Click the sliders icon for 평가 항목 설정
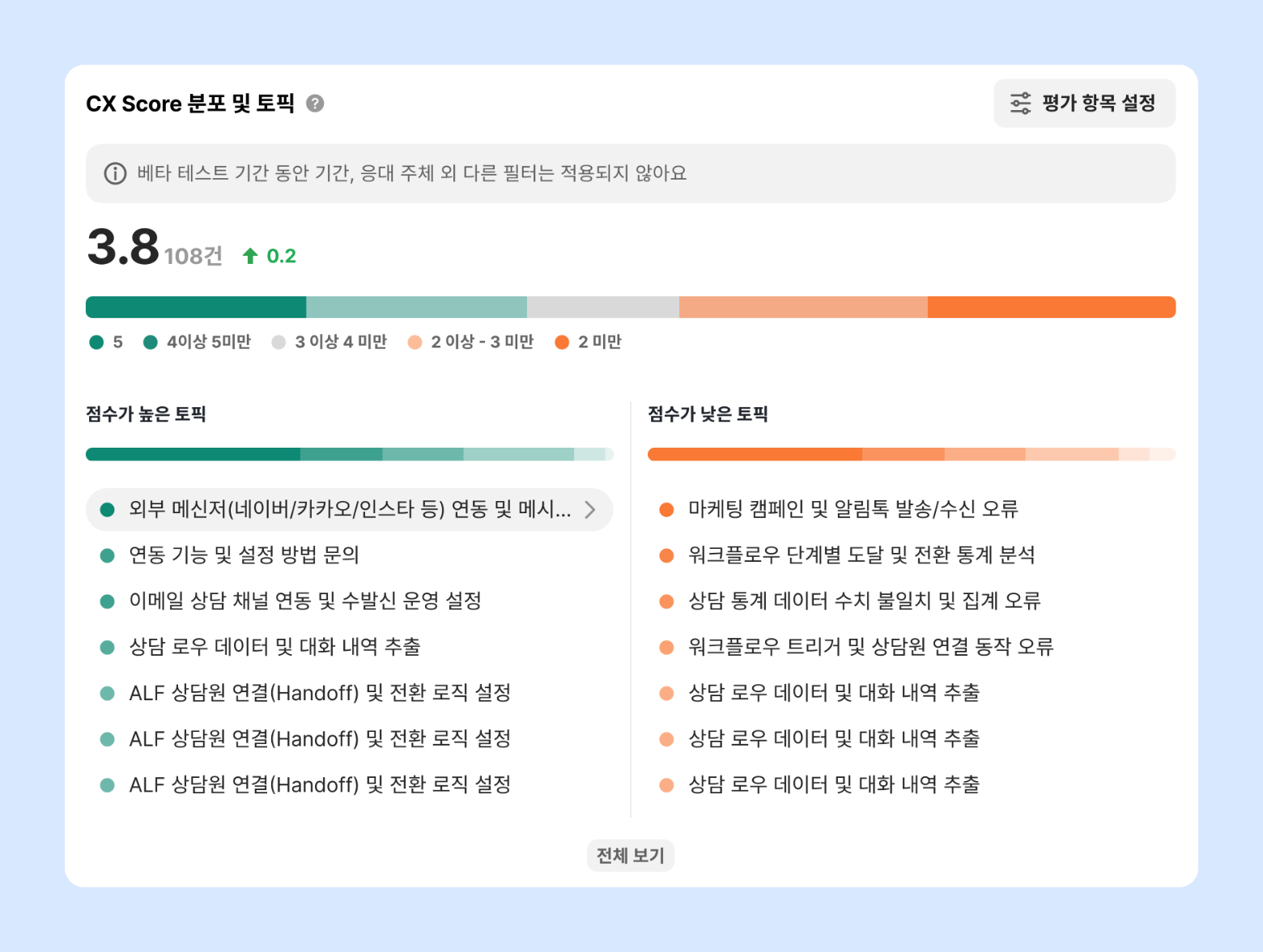The width and height of the screenshot is (1263, 952). tap(1020, 104)
